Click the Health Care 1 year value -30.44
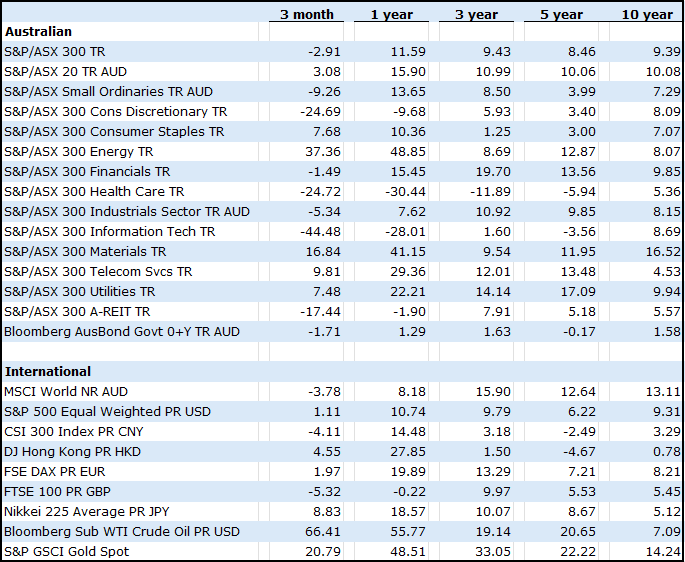The image size is (685, 562). (x=405, y=191)
